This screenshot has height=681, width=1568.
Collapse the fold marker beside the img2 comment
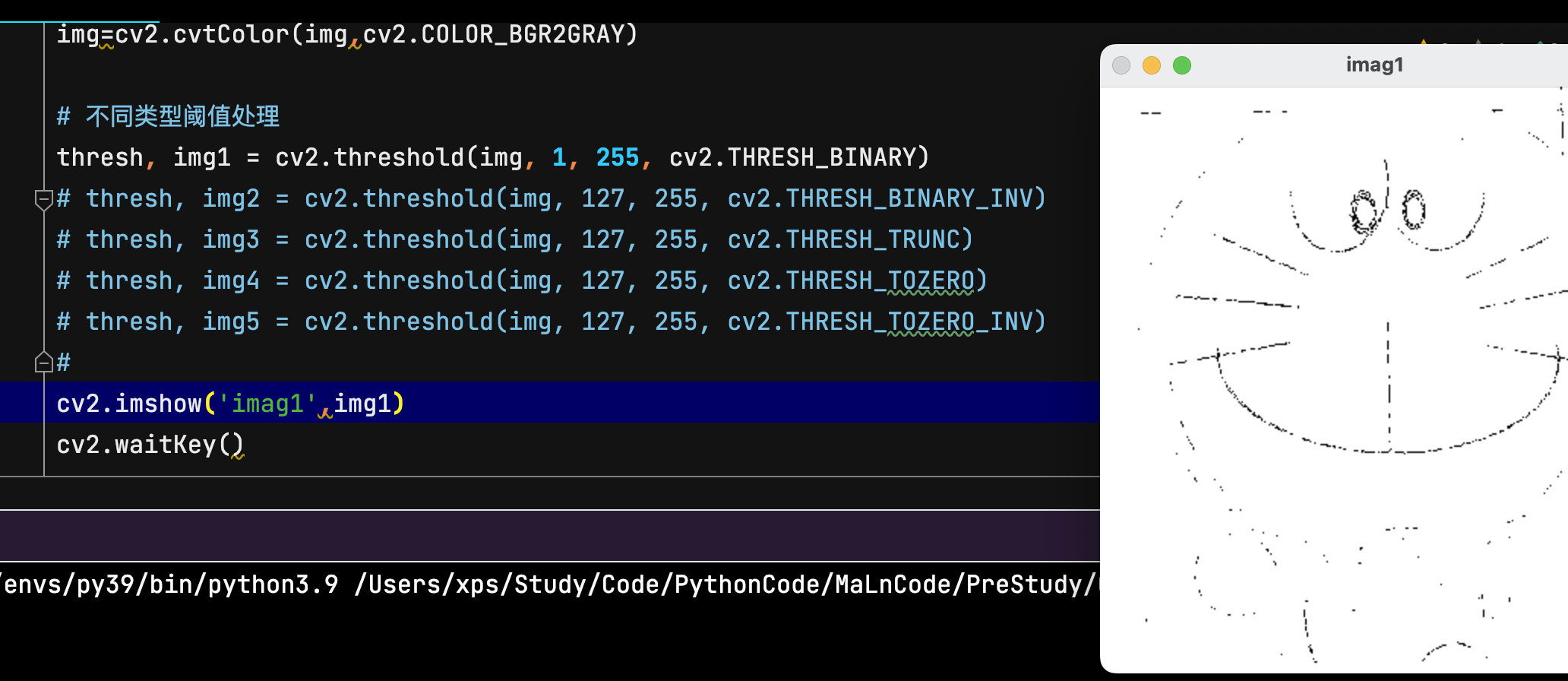43,199
